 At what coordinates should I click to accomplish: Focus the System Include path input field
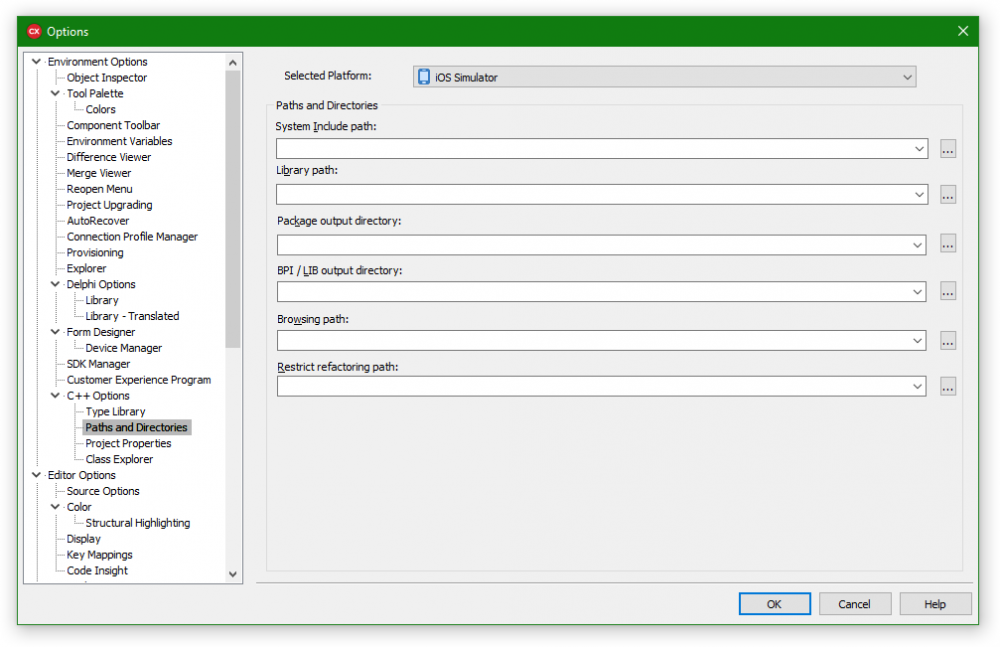coord(594,149)
